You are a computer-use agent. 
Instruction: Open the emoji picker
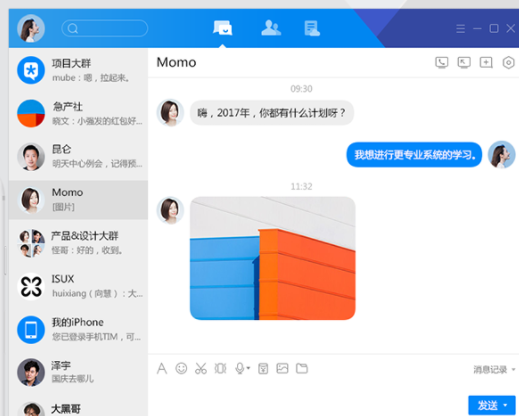pos(181,369)
